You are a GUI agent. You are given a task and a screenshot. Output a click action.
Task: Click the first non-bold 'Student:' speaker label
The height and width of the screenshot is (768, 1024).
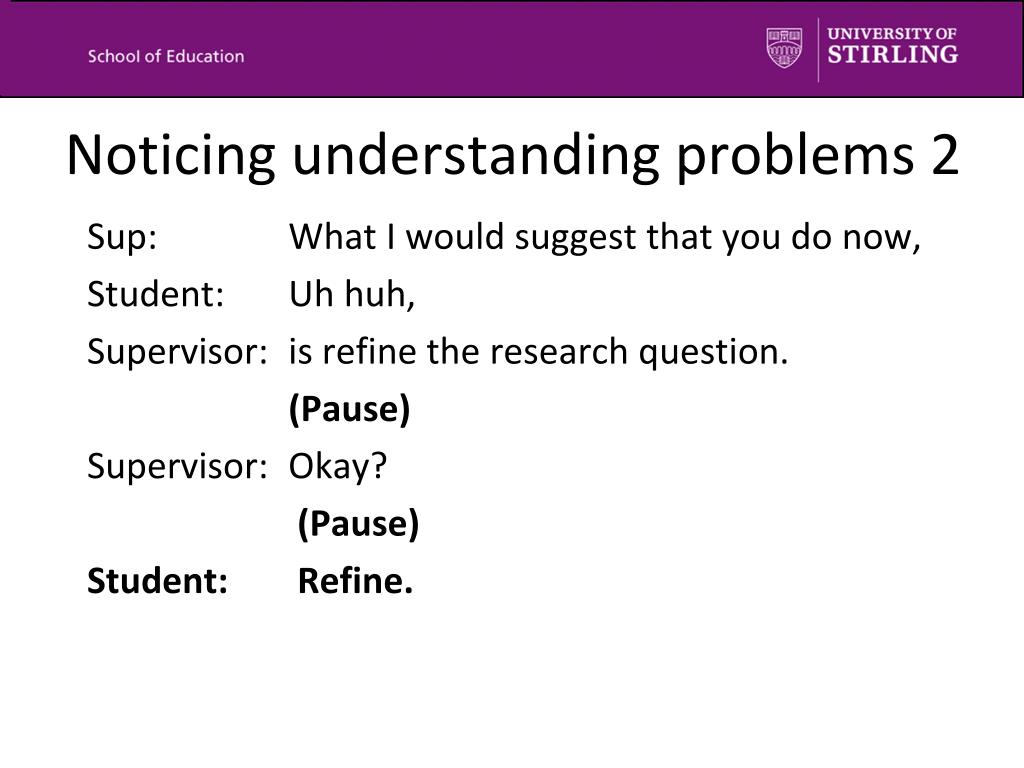[155, 294]
